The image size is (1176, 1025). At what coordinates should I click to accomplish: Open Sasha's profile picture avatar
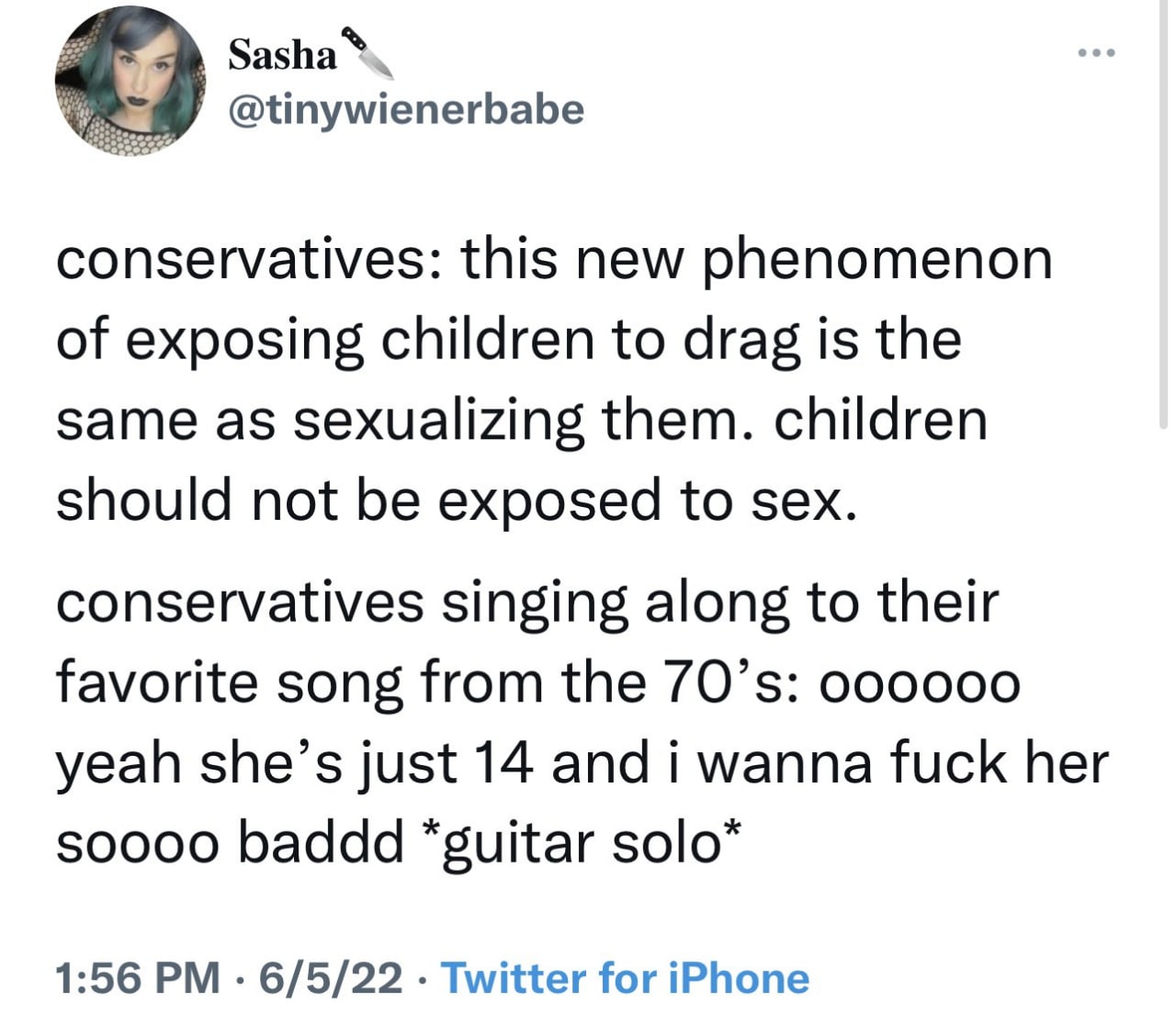130,80
